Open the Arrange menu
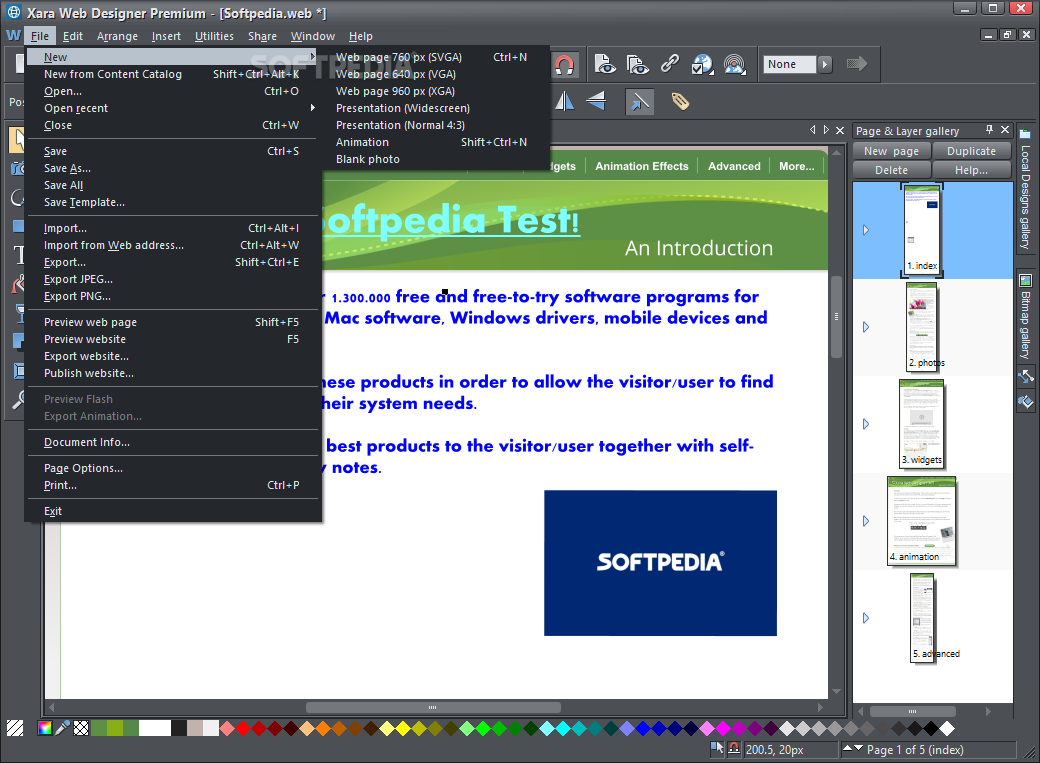 [117, 36]
